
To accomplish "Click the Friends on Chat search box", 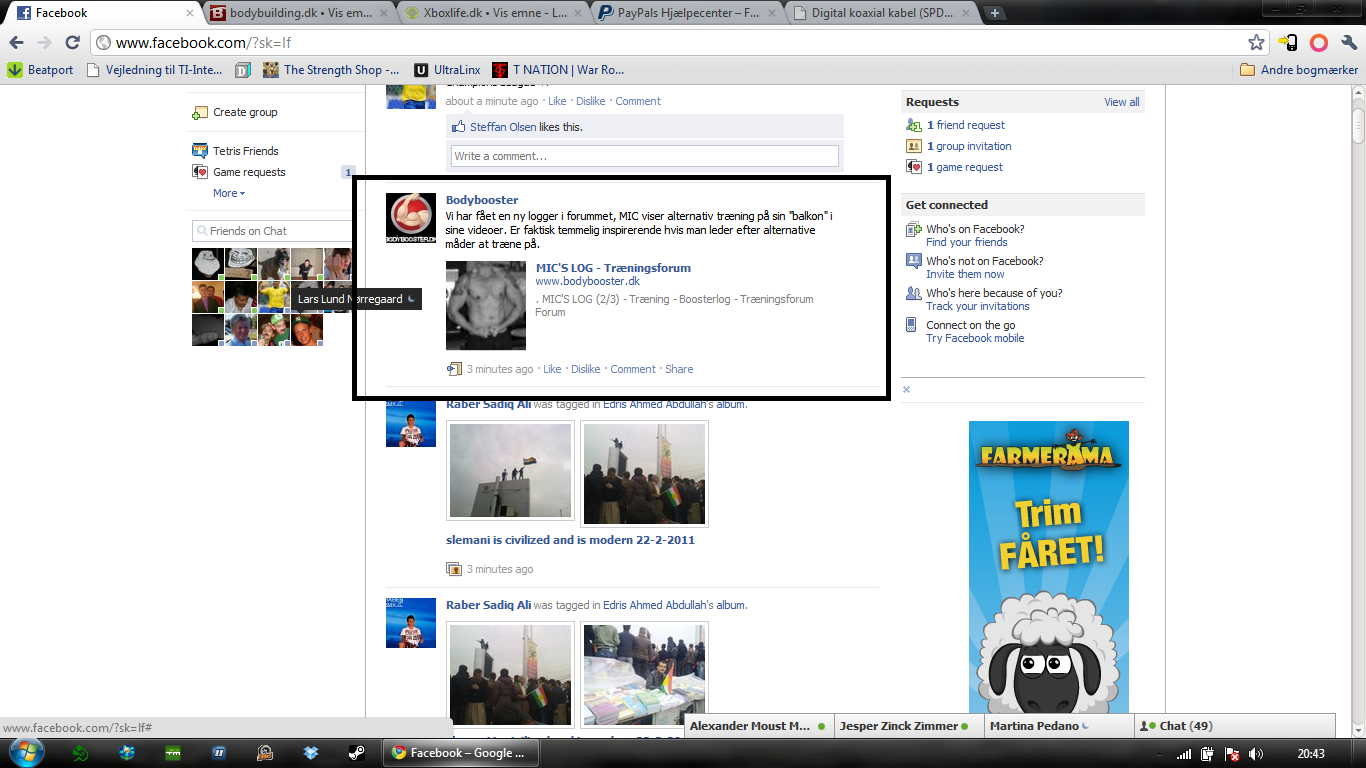I will click(x=272, y=231).
